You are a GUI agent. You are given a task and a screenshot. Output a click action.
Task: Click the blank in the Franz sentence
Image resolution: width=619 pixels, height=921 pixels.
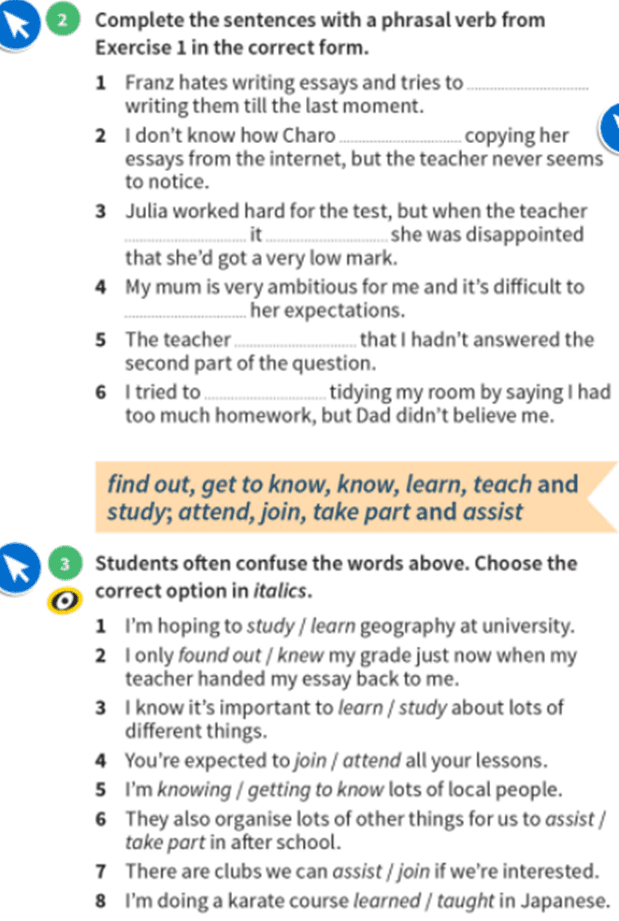pos(528,84)
